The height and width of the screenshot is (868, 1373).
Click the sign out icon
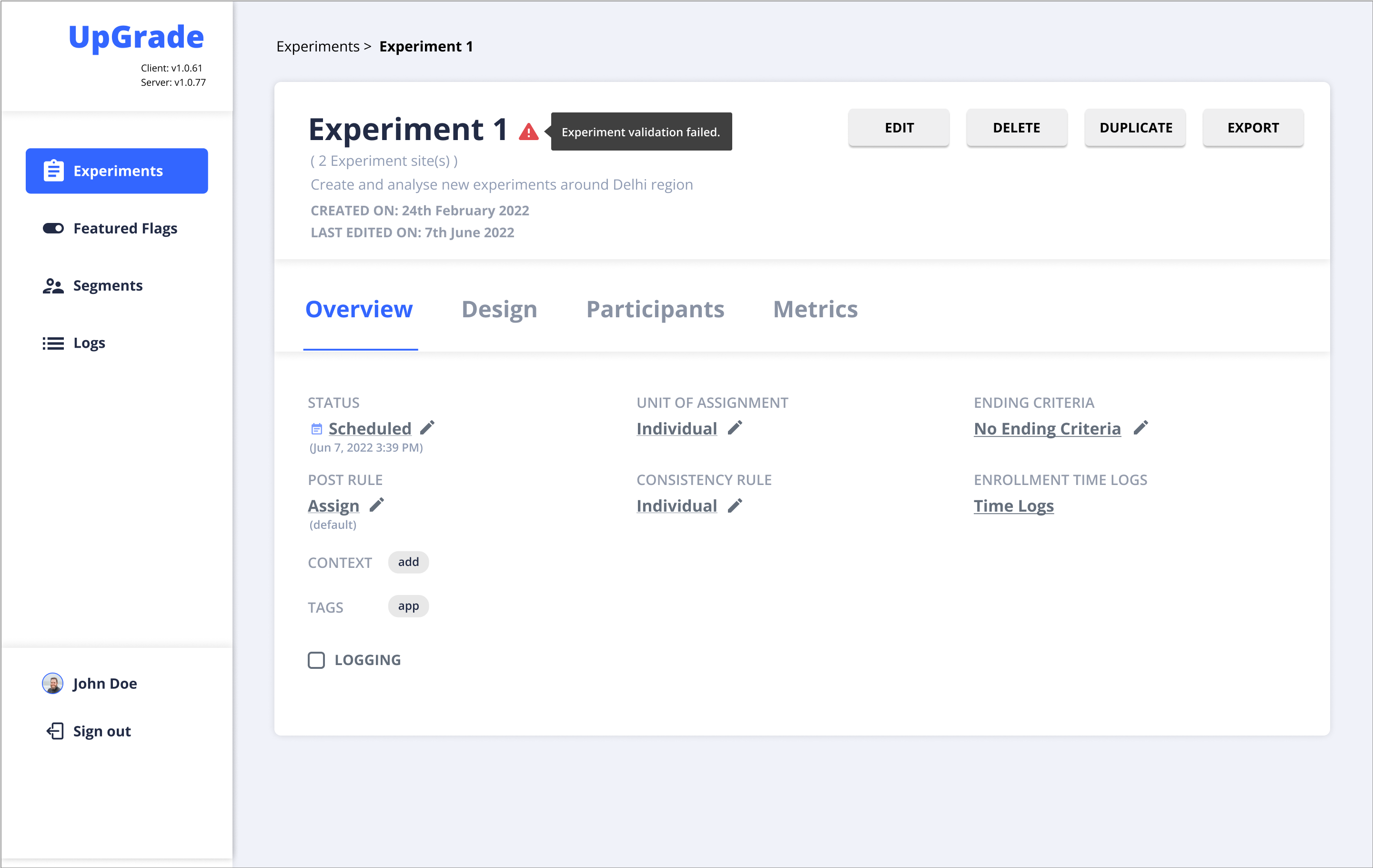pyautogui.click(x=54, y=730)
